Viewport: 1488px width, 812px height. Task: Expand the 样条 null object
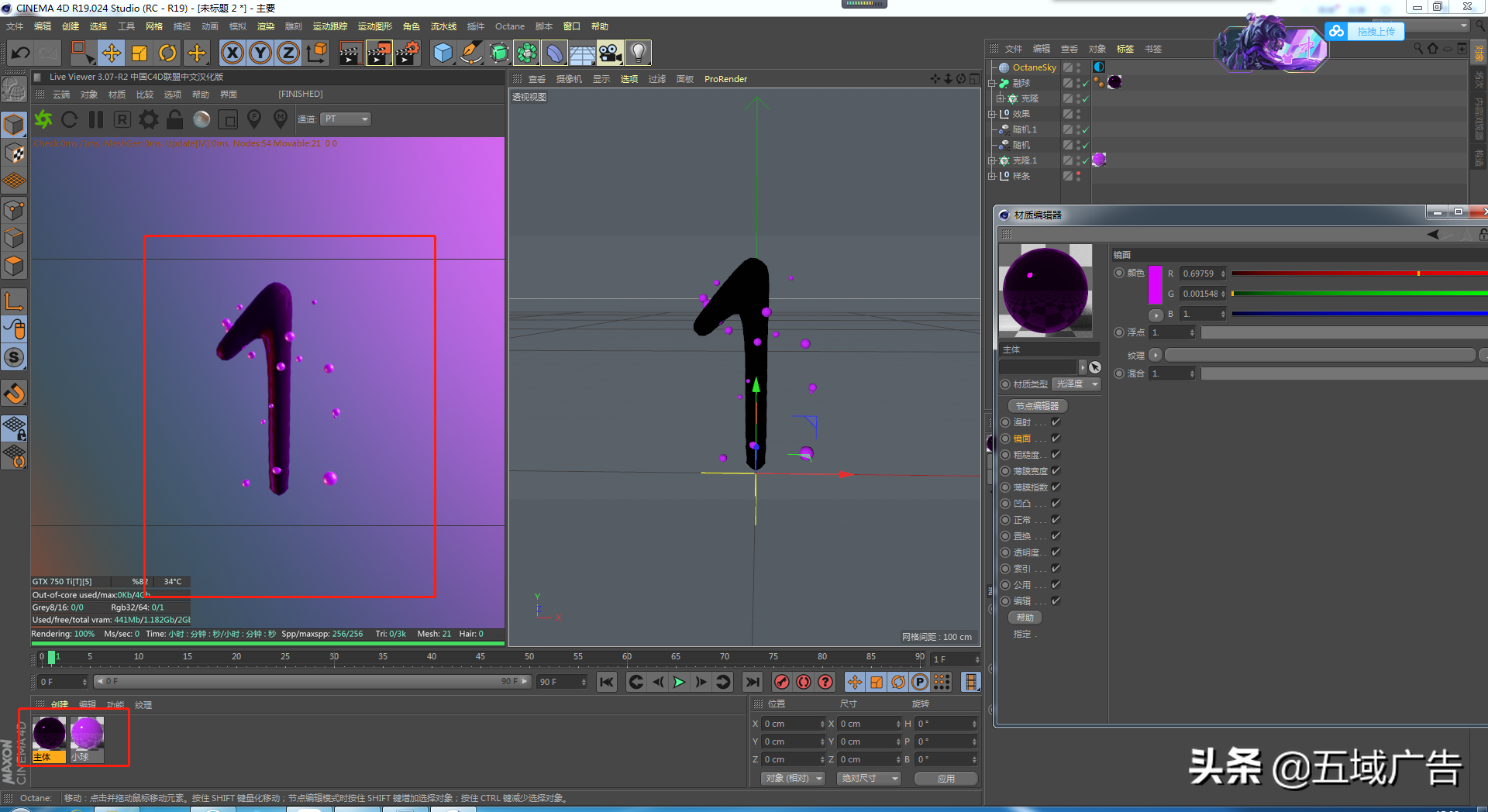pyautogui.click(x=992, y=176)
